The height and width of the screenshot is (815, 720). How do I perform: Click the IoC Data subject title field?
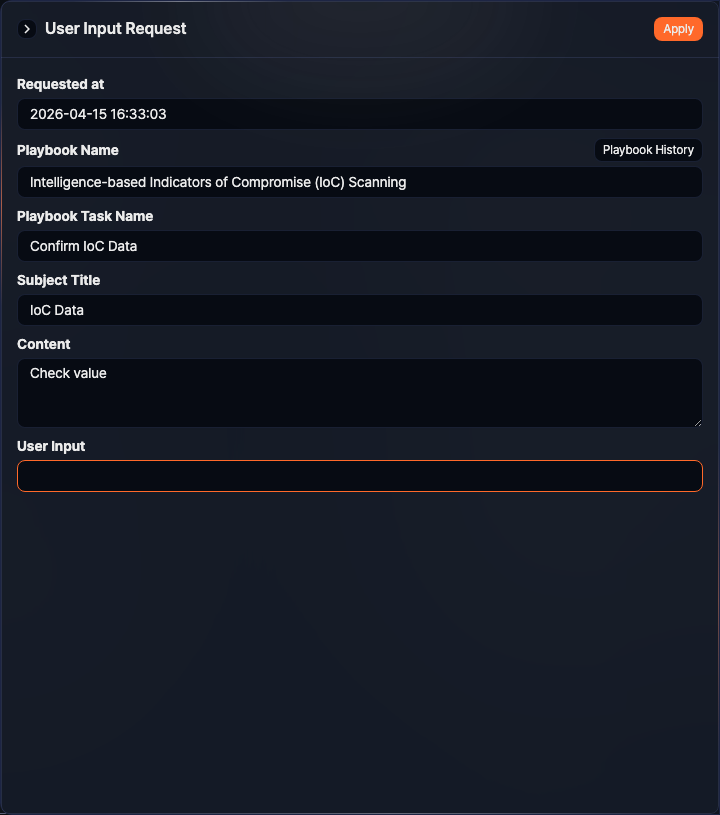(x=360, y=310)
